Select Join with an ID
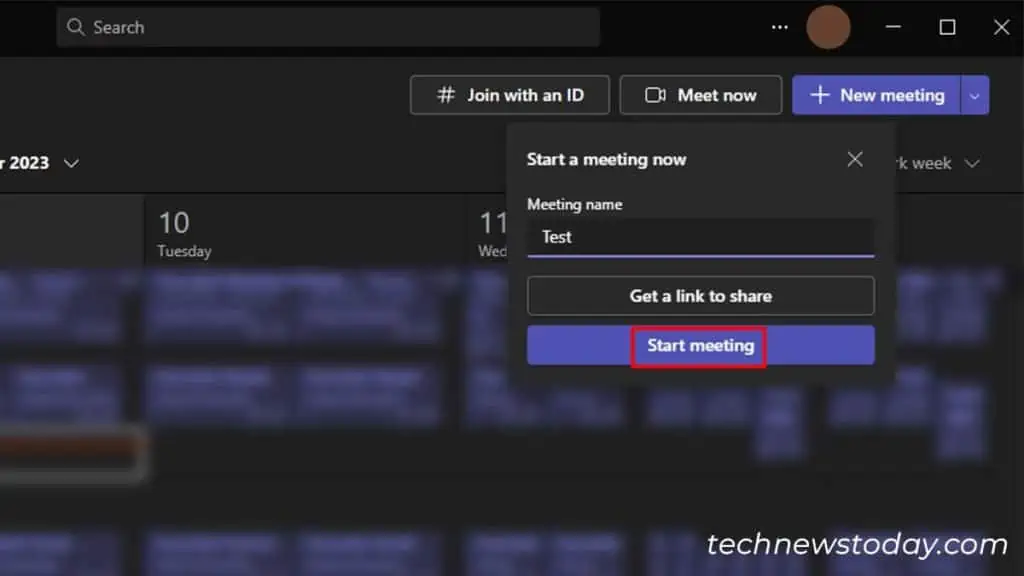 (510, 95)
